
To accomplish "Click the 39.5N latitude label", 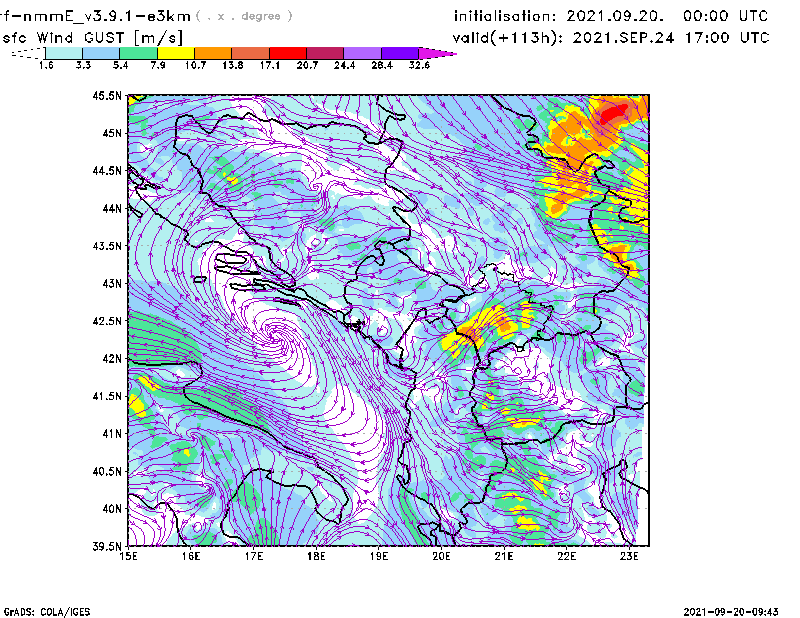I will [x=107, y=547].
